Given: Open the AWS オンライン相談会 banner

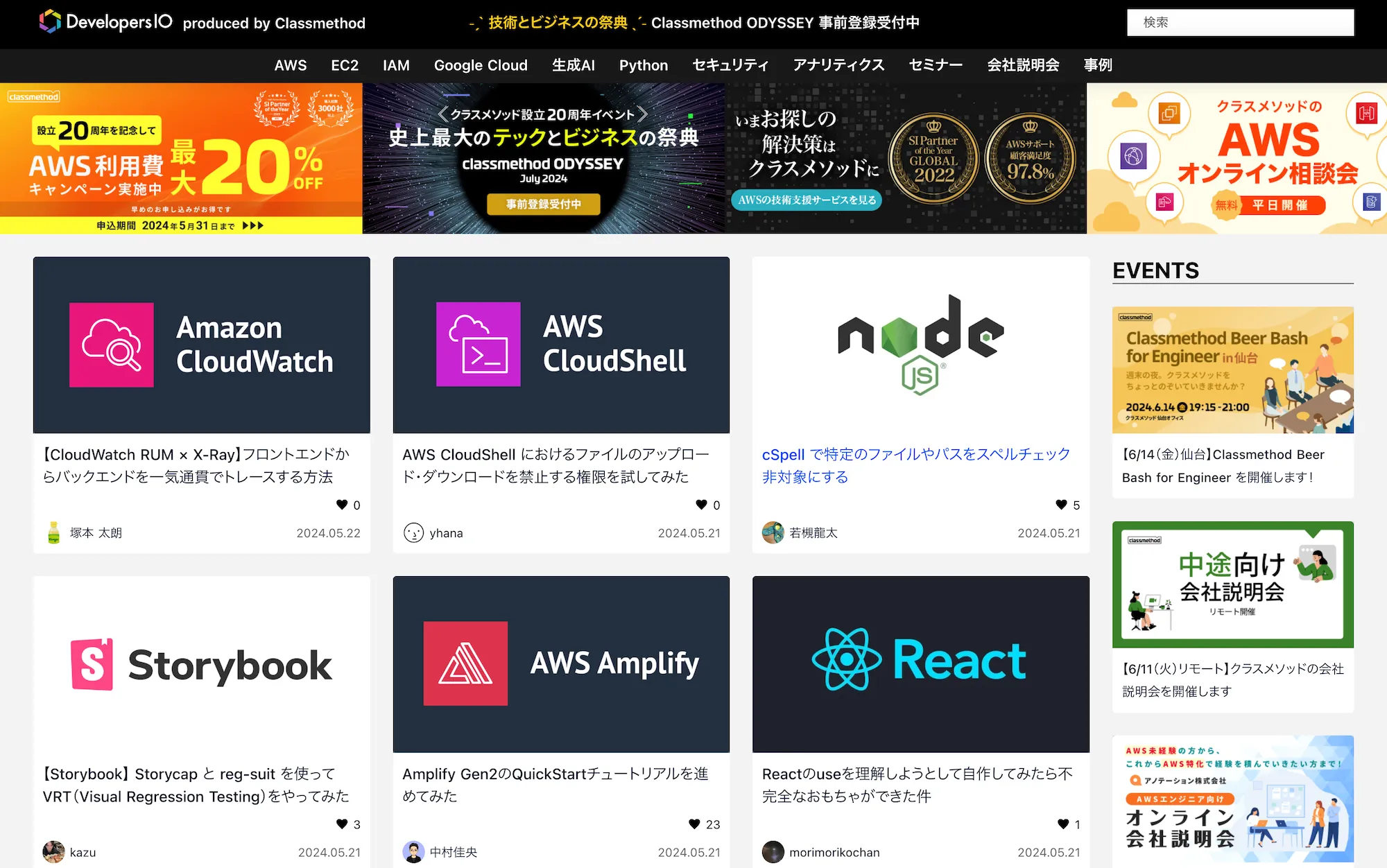Looking at the screenshot, I should pyautogui.click(x=1237, y=158).
